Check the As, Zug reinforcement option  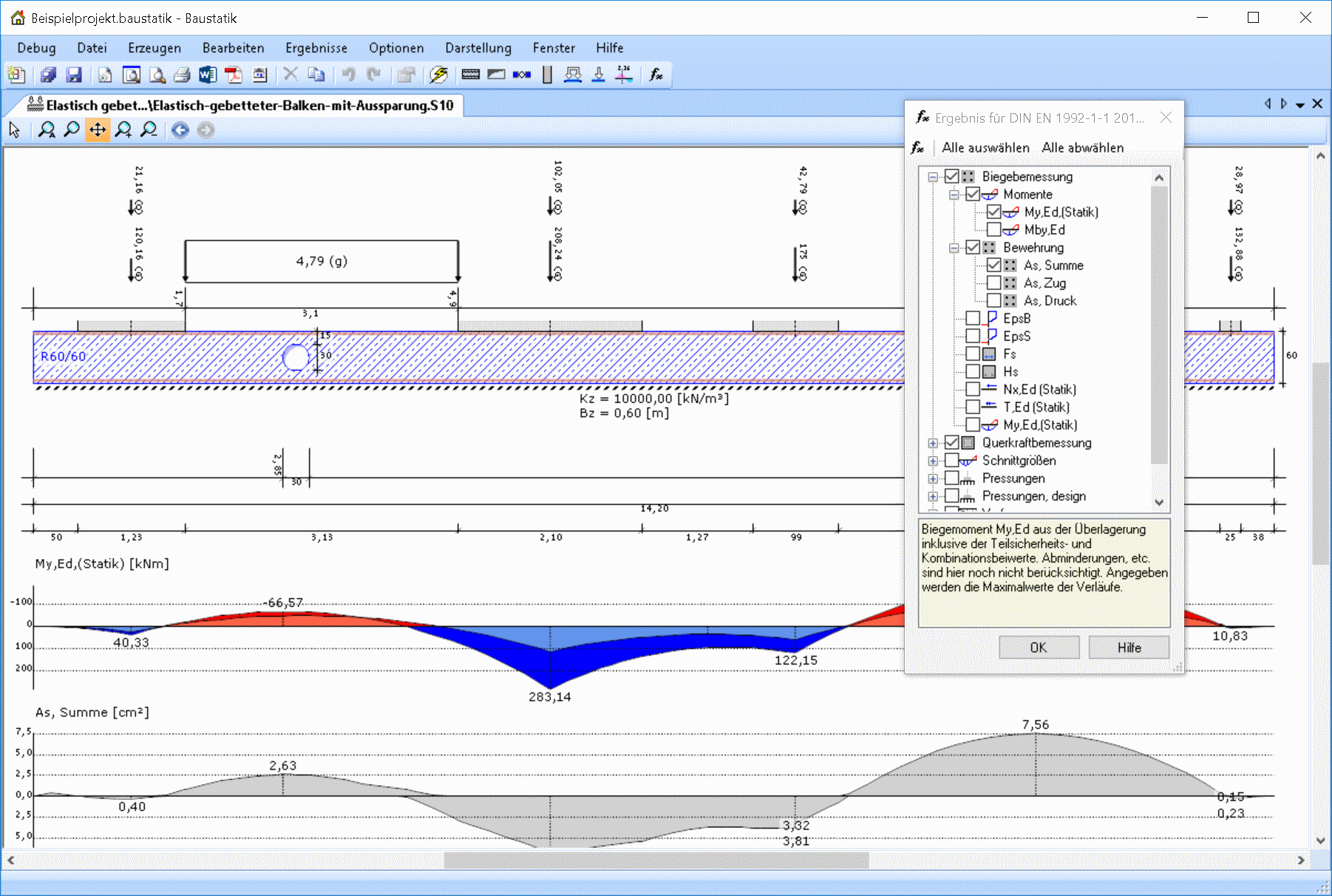tap(993, 282)
